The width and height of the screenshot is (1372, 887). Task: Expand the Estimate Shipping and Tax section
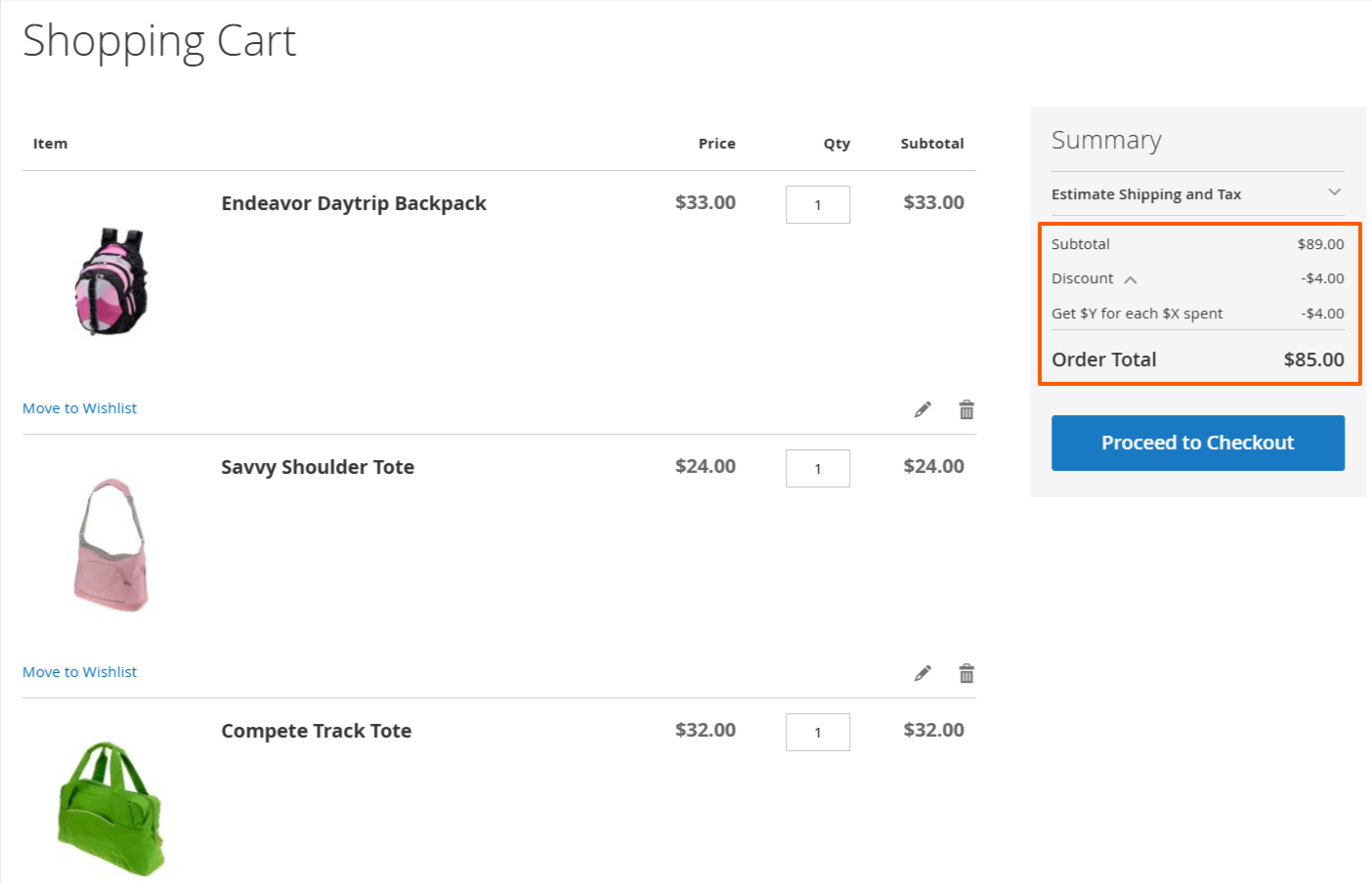pos(1198,193)
